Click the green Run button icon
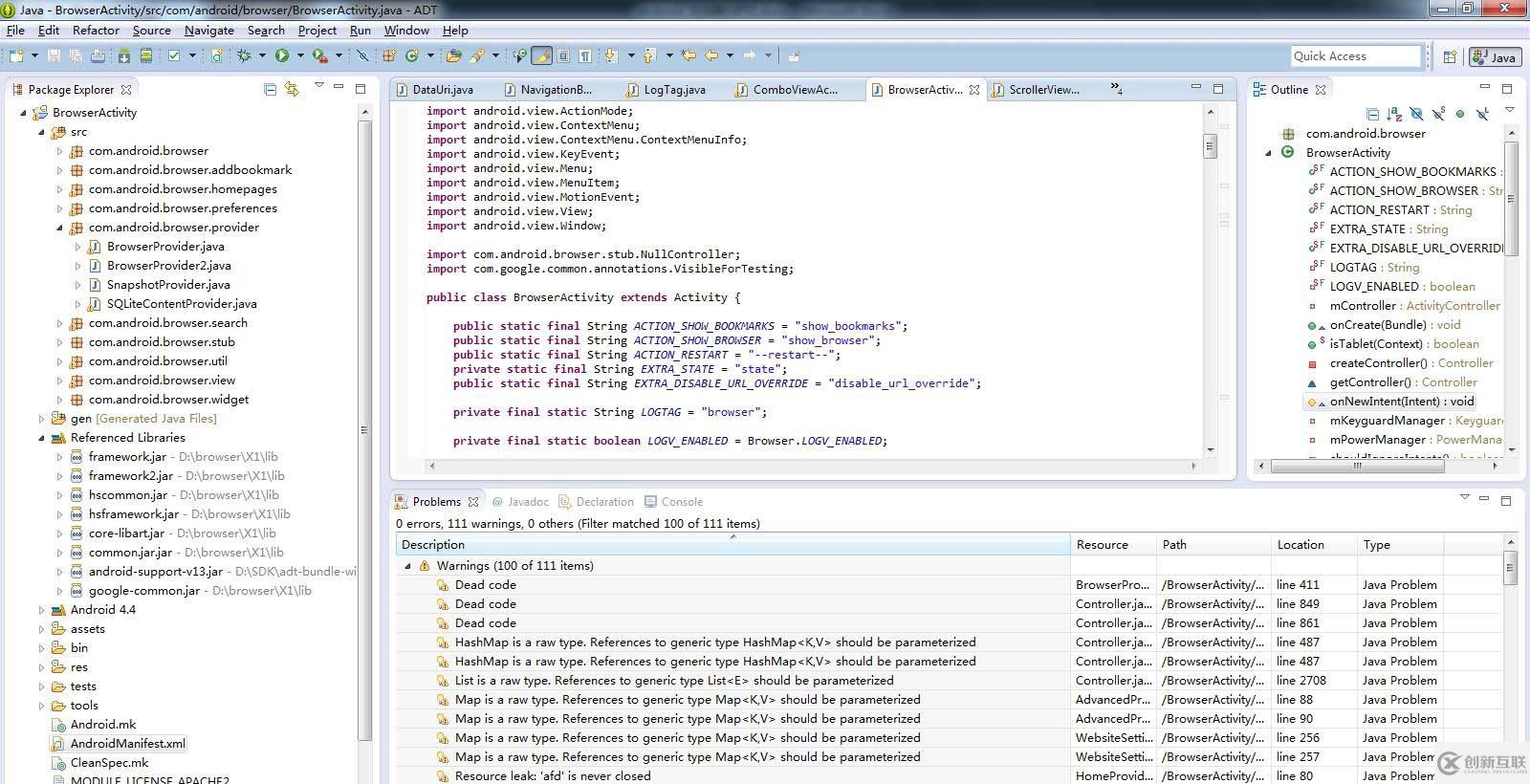The height and width of the screenshot is (784, 1530). point(282,55)
